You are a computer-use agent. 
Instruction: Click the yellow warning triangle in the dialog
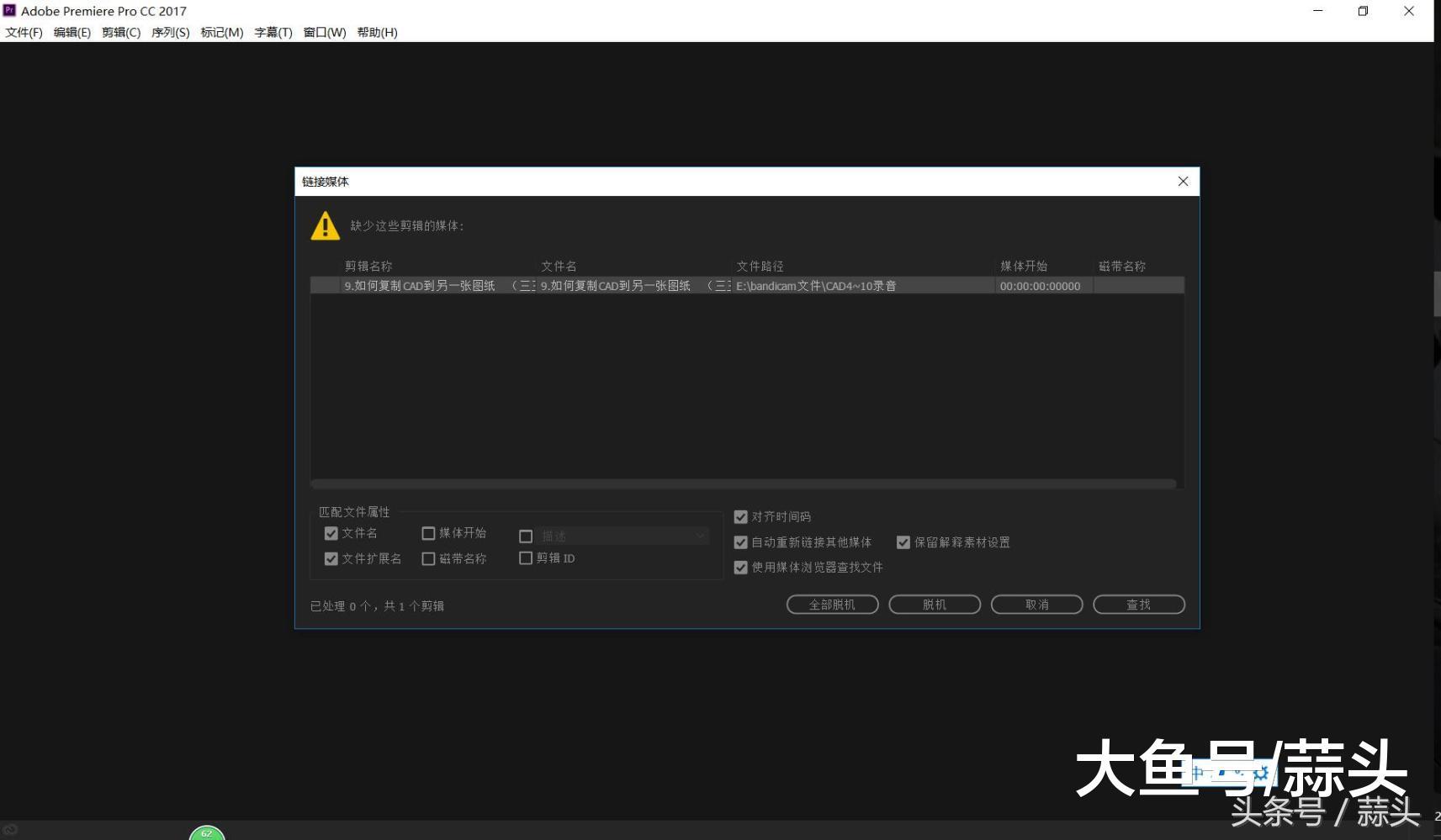tap(325, 225)
